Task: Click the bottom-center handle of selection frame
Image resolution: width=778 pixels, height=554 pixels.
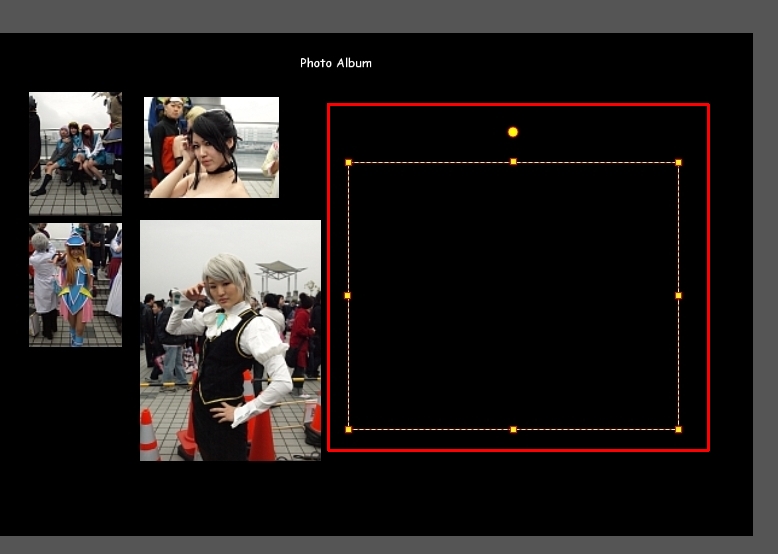Action: pyautogui.click(x=514, y=430)
